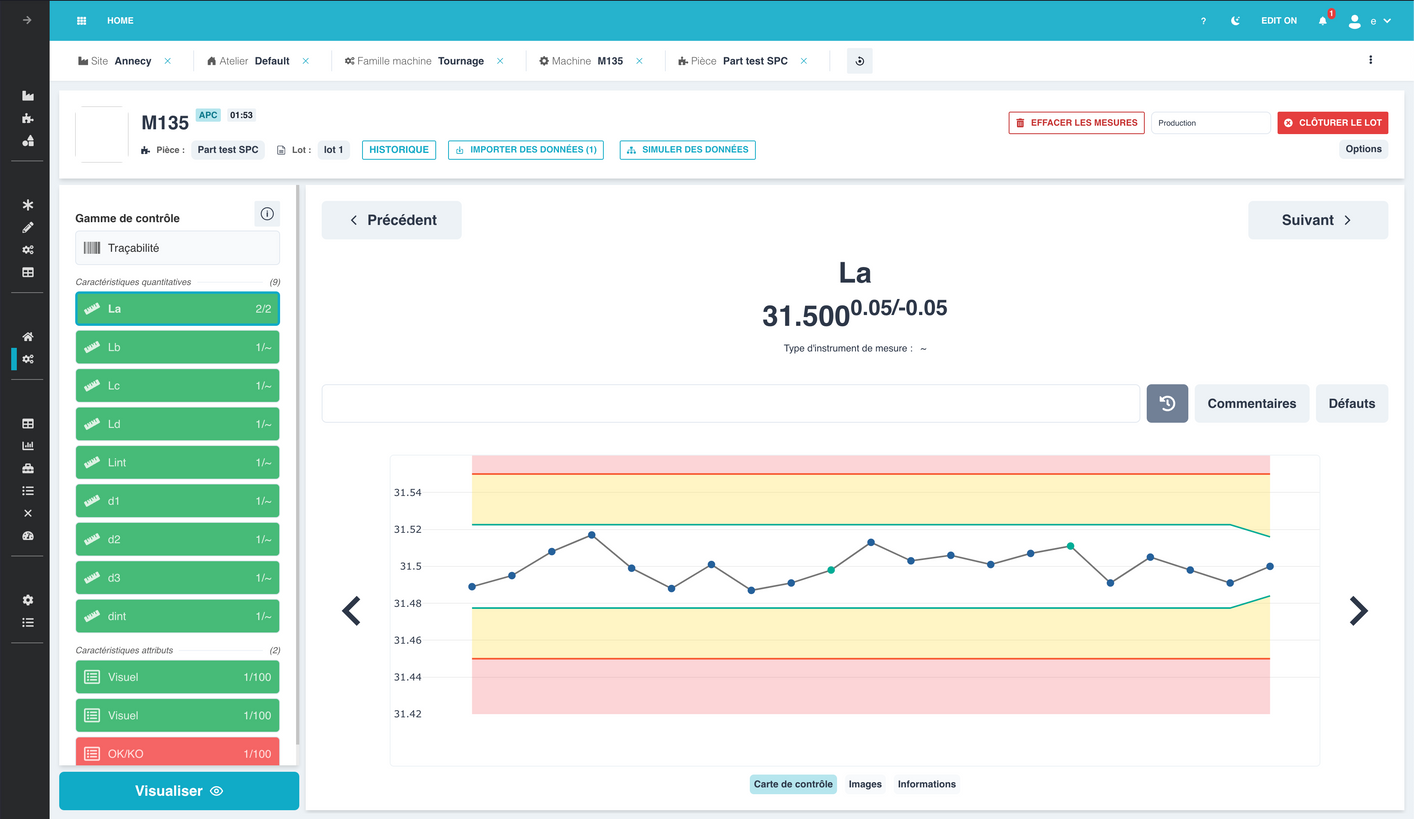Image resolution: width=1414 pixels, height=819 pixels.
Task: Remove the Annecy site filter
Action: pos(168,61)
